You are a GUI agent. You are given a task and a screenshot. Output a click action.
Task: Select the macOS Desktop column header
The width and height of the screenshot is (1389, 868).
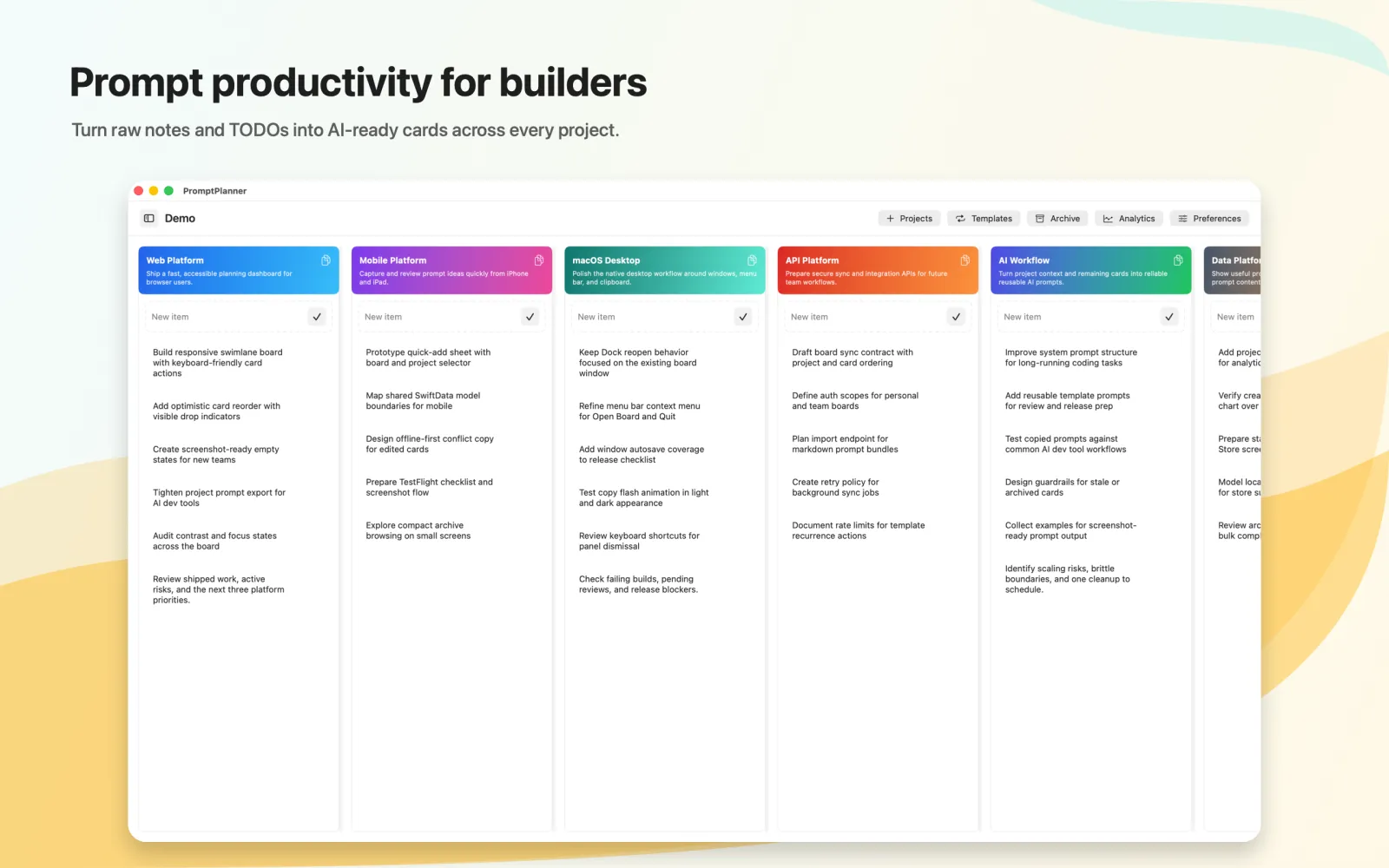[665, 270]
